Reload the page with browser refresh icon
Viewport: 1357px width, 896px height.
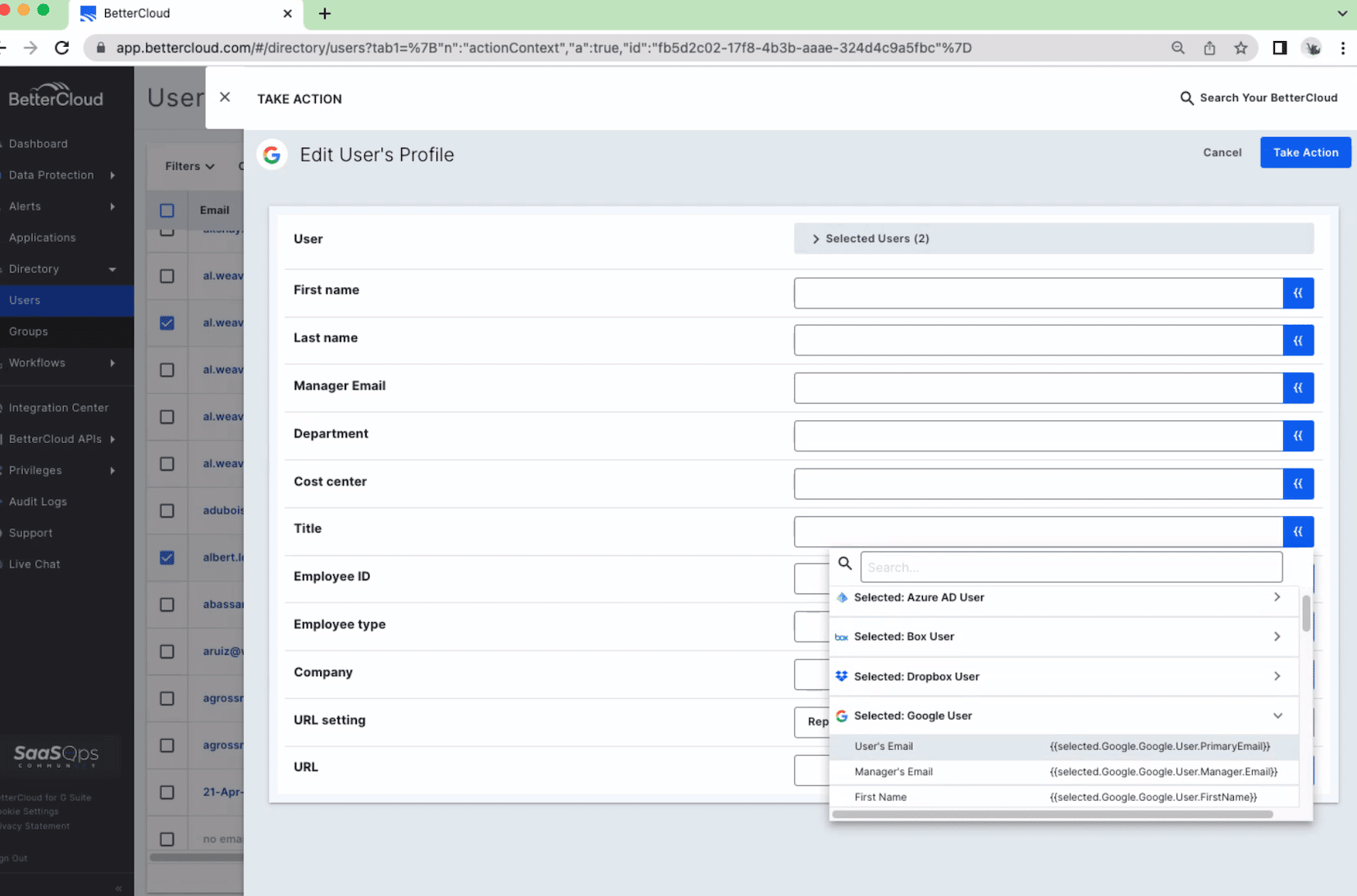62,48
